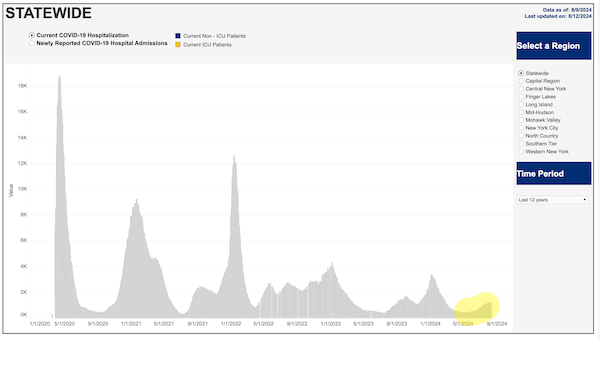Choose the Southern Tier region
The image size is (600, 382).
[x=521, y=144]
